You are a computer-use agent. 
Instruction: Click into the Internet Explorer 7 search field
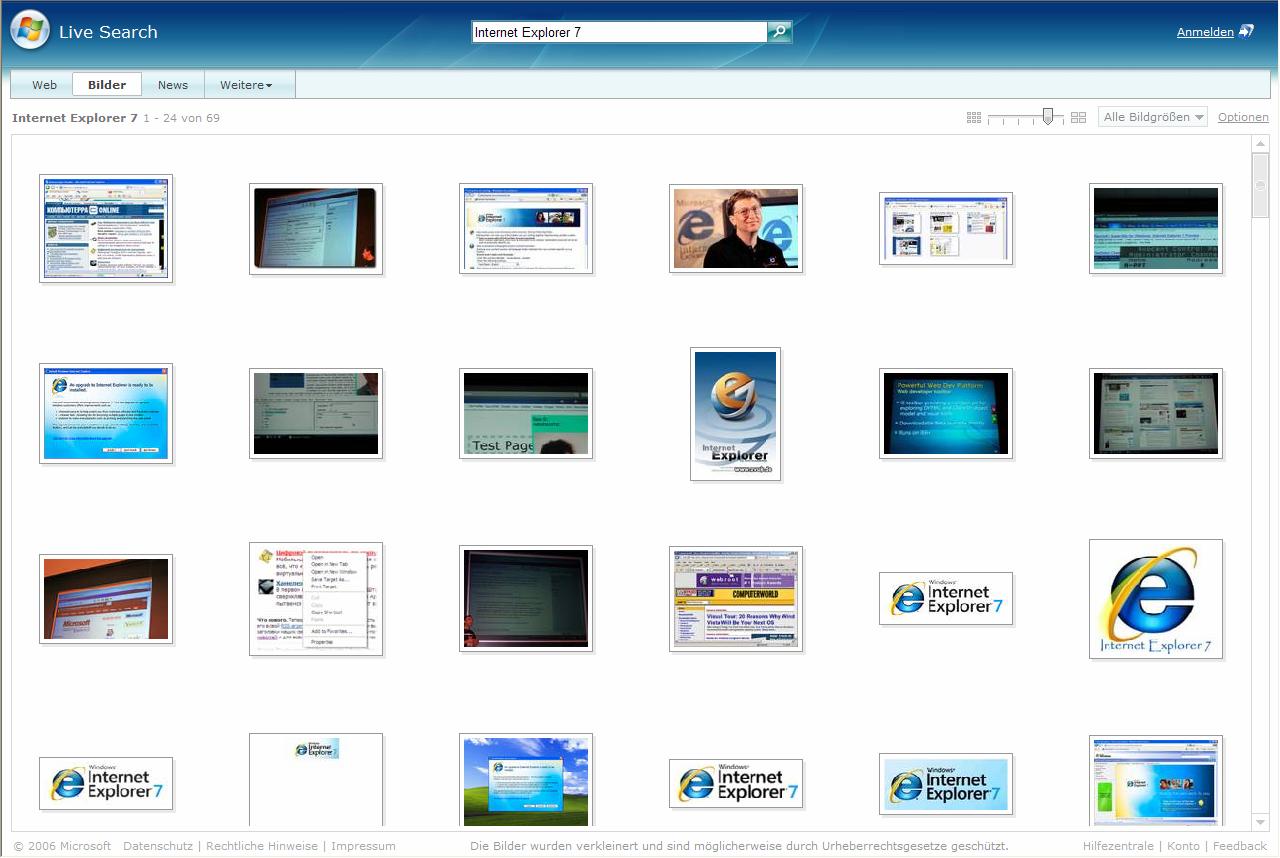pyautogui.click(x=619, y=32)
